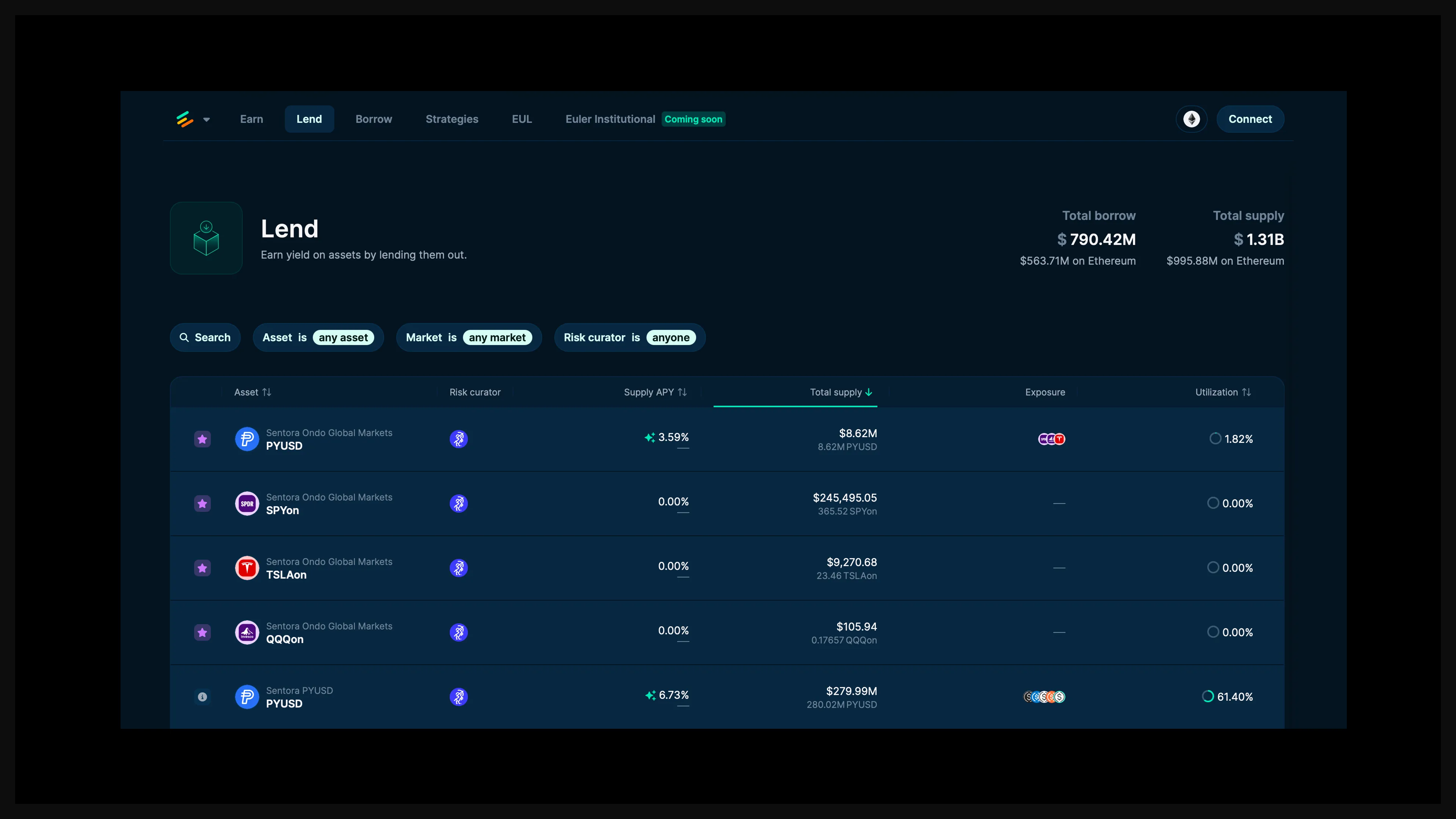Click the Search button
The width and height of the screenshot is (1456, 819).
coord(205,337)
